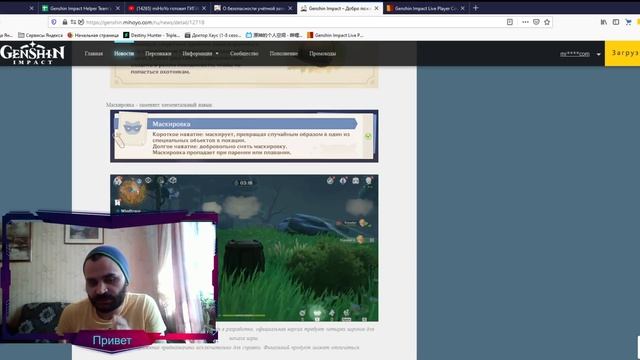Bookmark this page with the star icon
640x360 pixels.
point(547,22)
